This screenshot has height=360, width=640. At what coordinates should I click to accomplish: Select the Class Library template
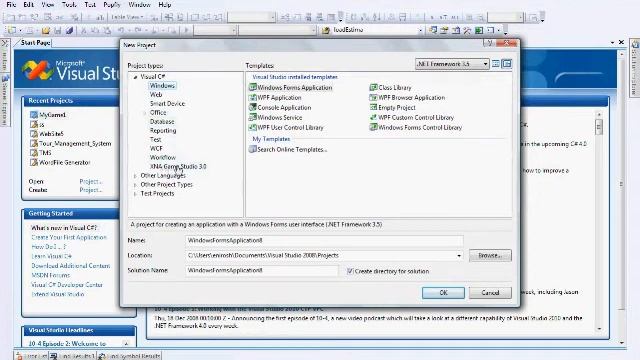pos(390,87)
